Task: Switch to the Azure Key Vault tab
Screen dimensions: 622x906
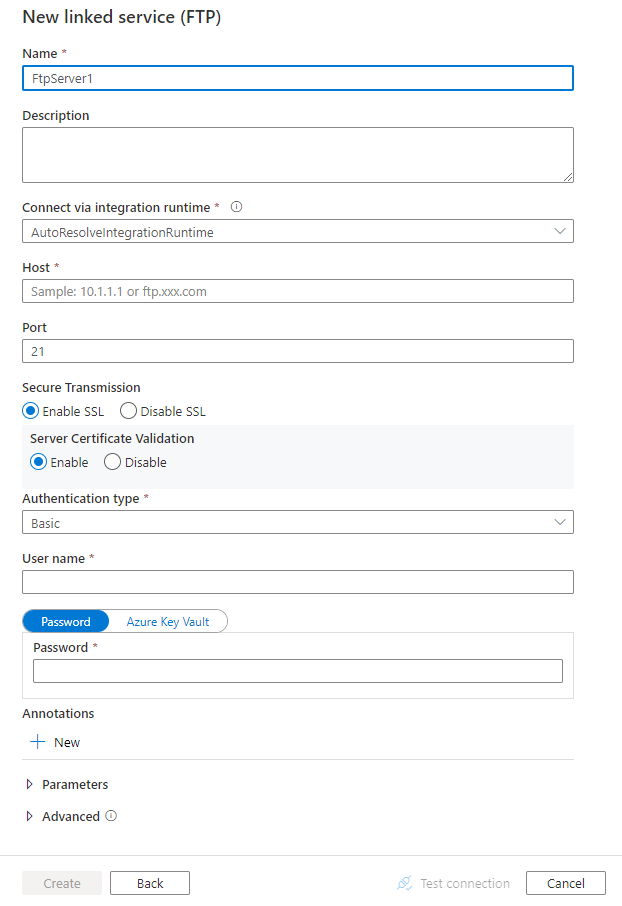Action: coord(167,620)
